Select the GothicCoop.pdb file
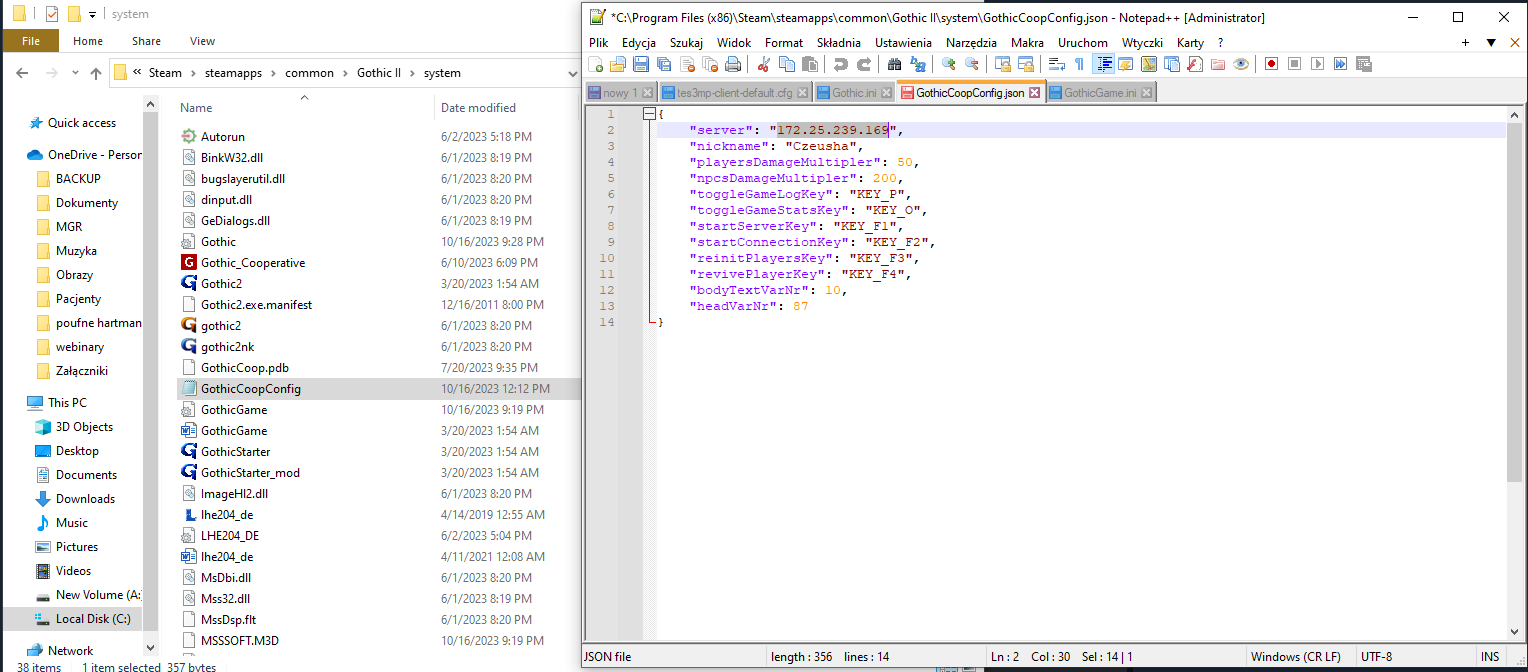Image resolution: width=1528 pixels, height=672 pixels. (245, 367)
